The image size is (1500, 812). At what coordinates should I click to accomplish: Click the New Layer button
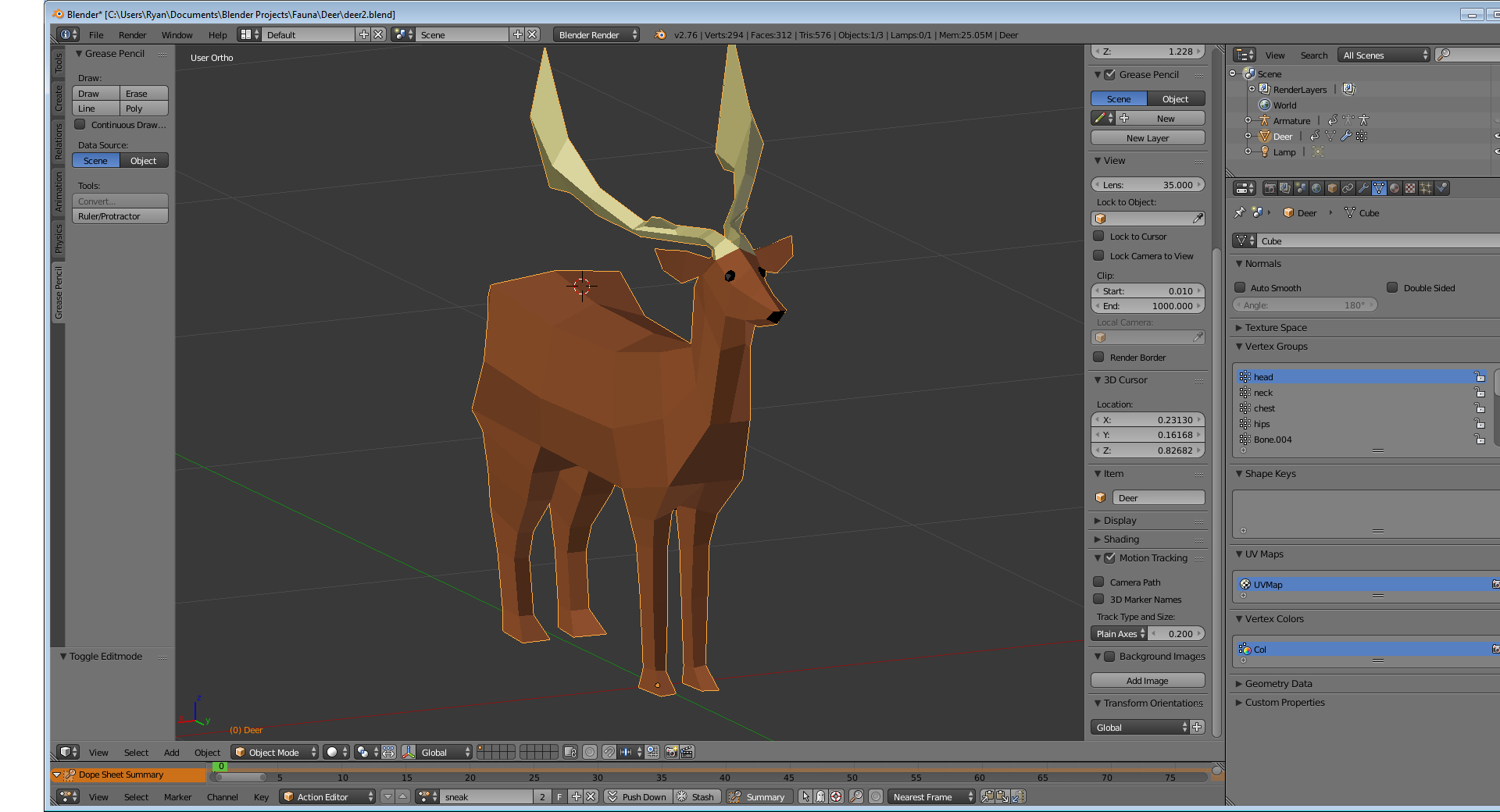(1148, 137)
